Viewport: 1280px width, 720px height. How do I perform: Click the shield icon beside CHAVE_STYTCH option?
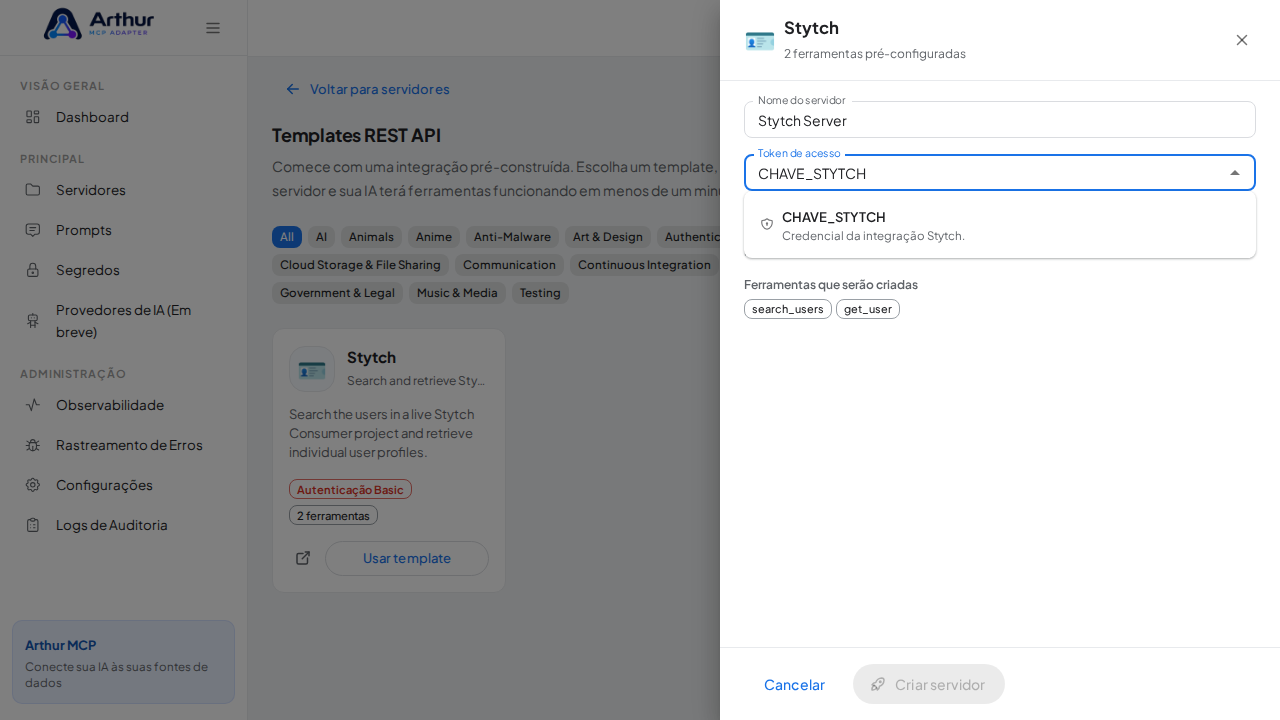(767, 225)
